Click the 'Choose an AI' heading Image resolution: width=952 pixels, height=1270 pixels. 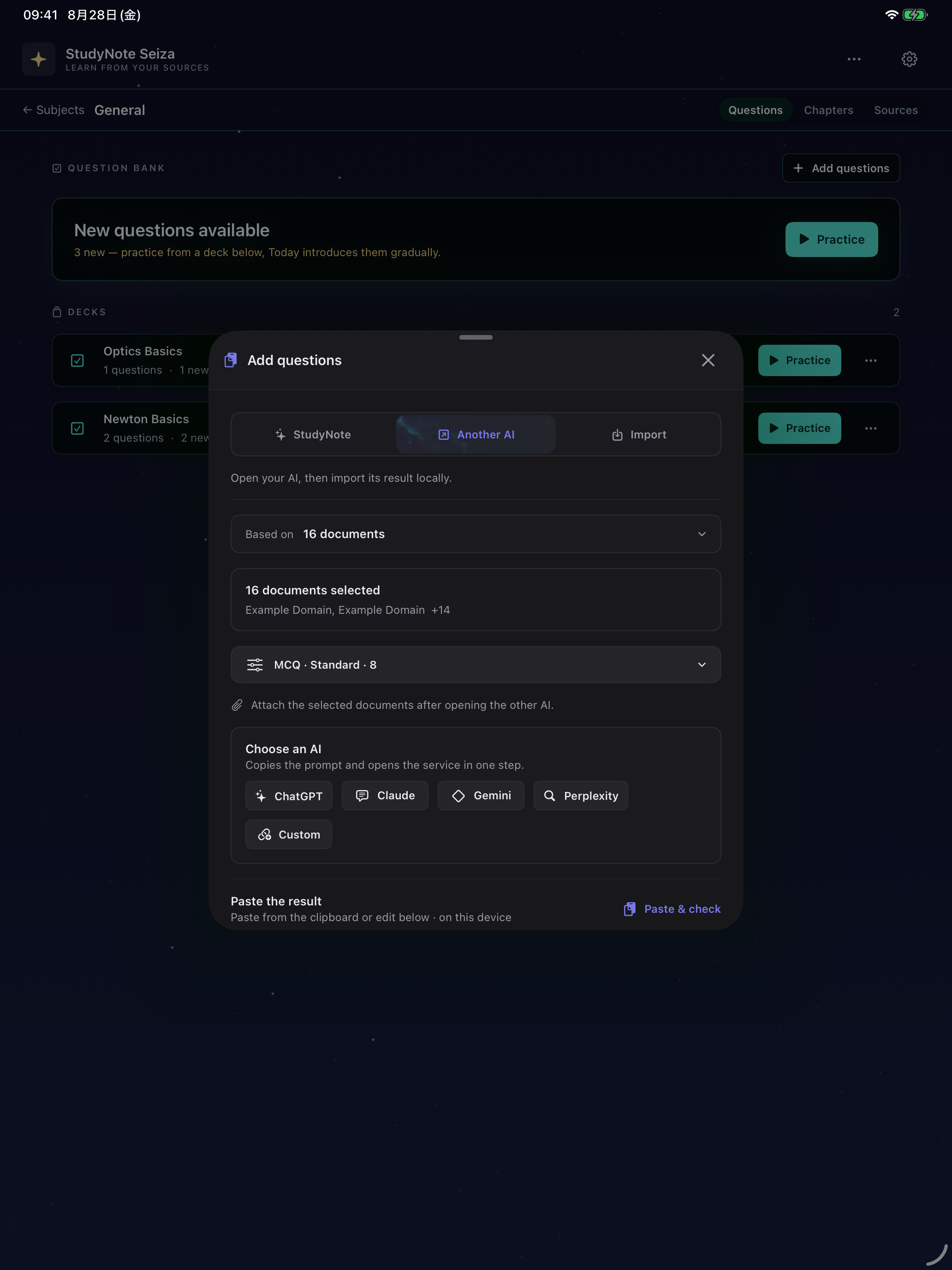tap(284, 749)
